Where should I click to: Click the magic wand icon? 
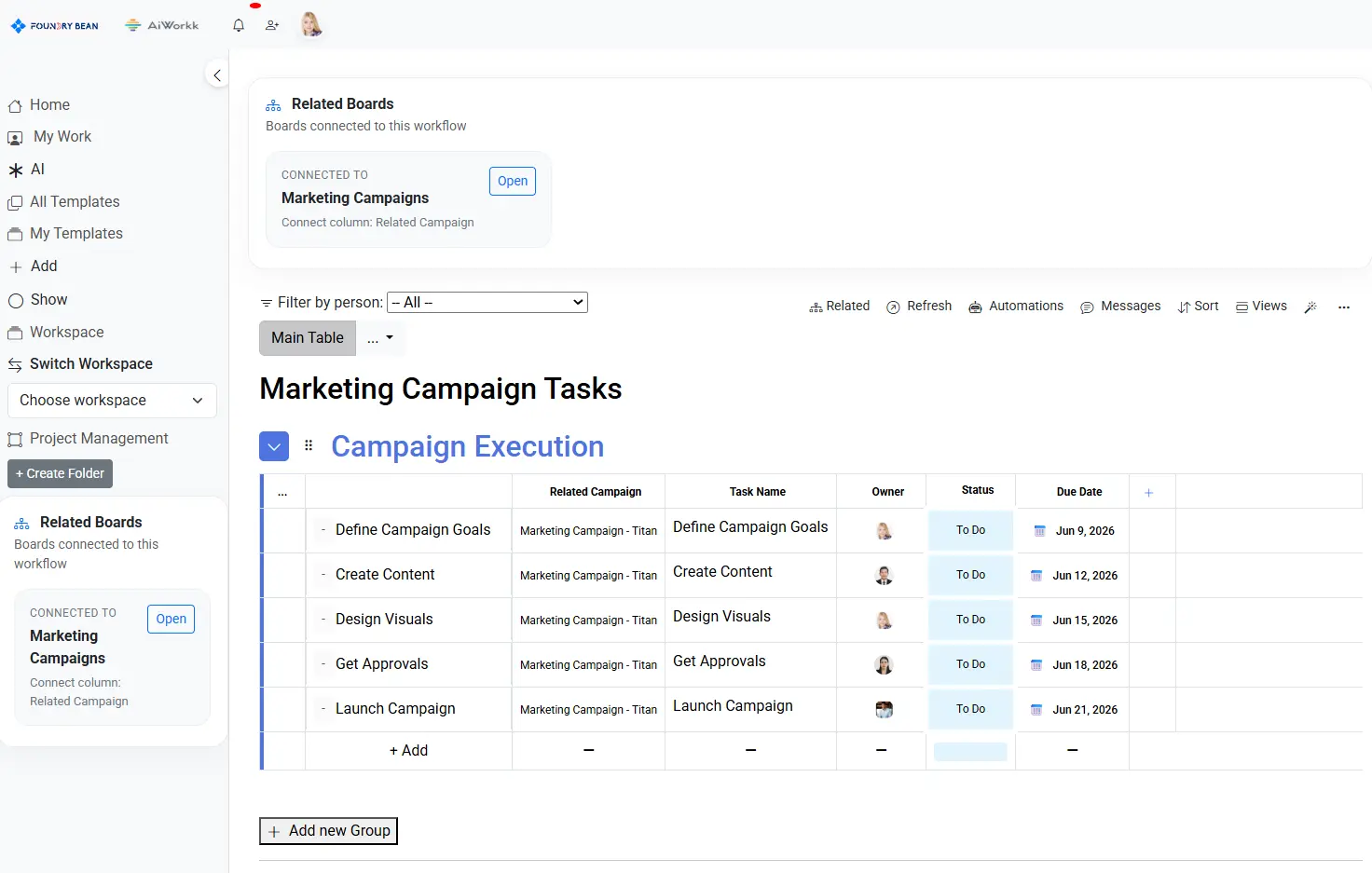[1310, 307]
